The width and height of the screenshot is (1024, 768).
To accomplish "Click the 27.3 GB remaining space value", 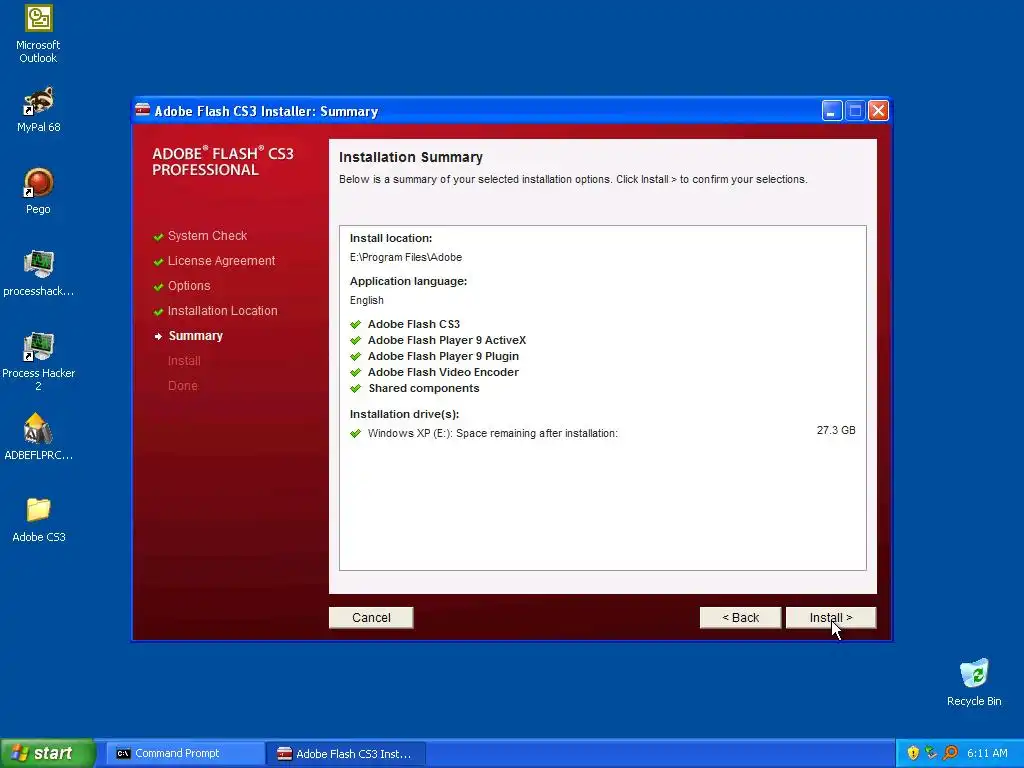I will [836, 430].
